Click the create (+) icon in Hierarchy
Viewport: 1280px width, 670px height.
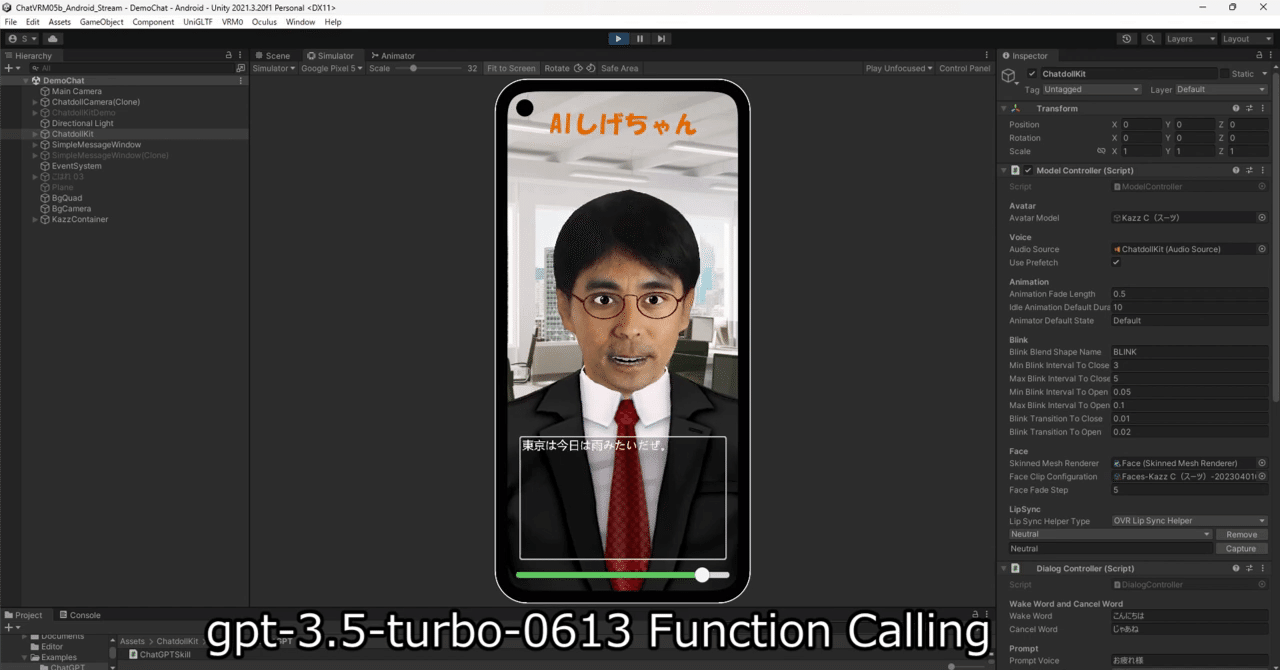coord(8,67)
